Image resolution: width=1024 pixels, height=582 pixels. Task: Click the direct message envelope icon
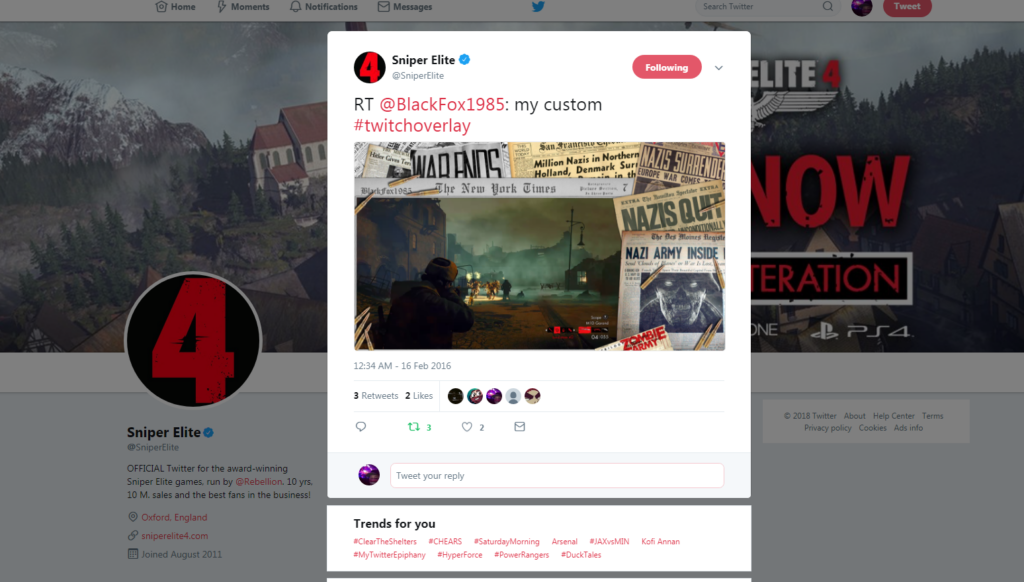coord(519,427)
